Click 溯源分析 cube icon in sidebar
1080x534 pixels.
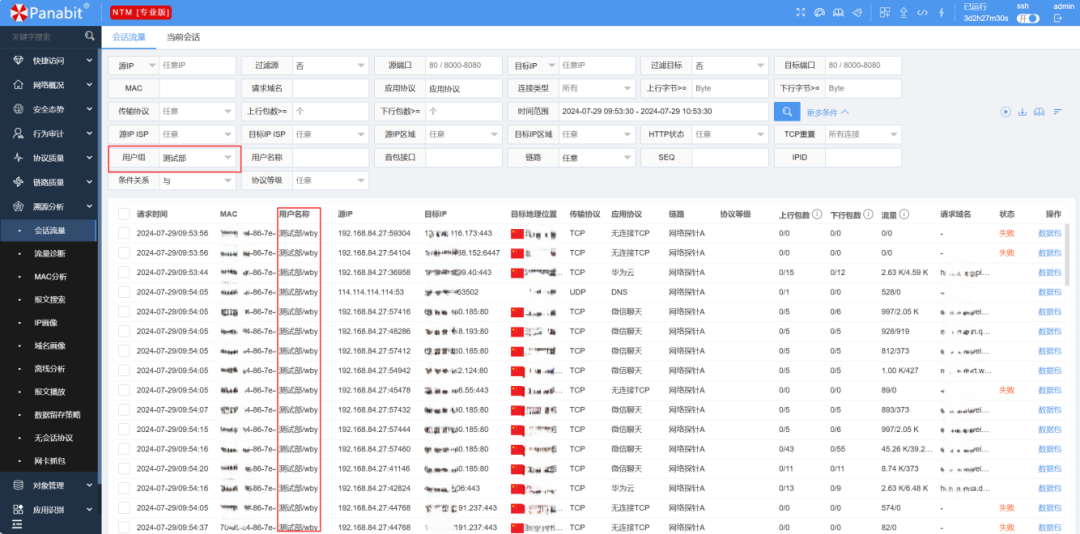click(x=19, y=206)
